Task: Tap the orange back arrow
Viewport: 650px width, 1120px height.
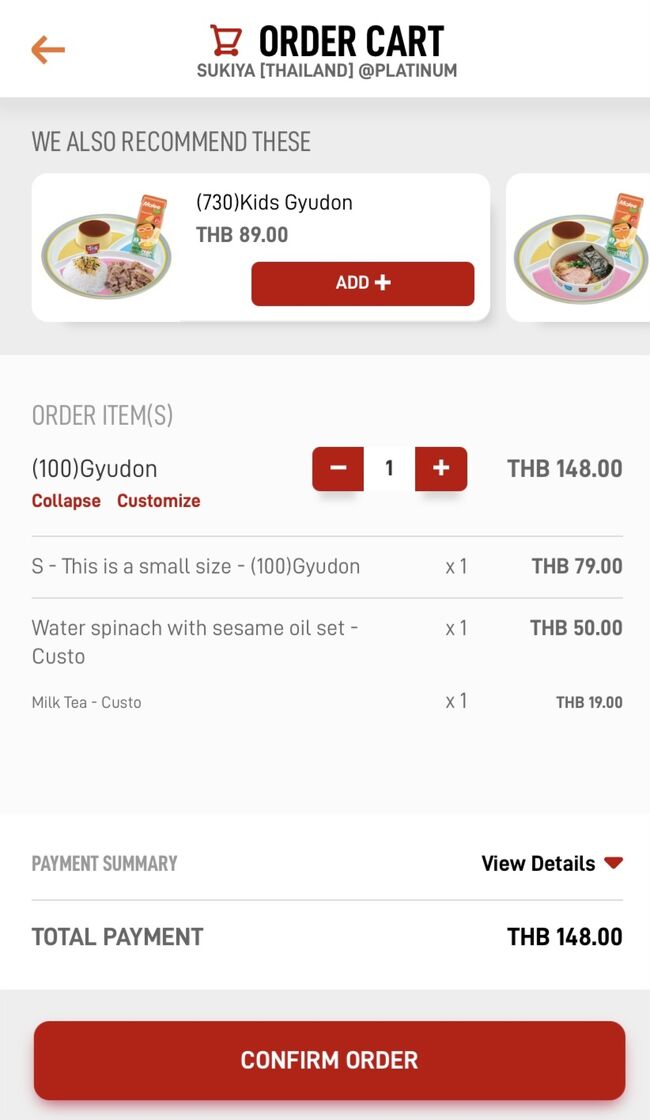Action: pyautogui.click(x=47, y=49)
